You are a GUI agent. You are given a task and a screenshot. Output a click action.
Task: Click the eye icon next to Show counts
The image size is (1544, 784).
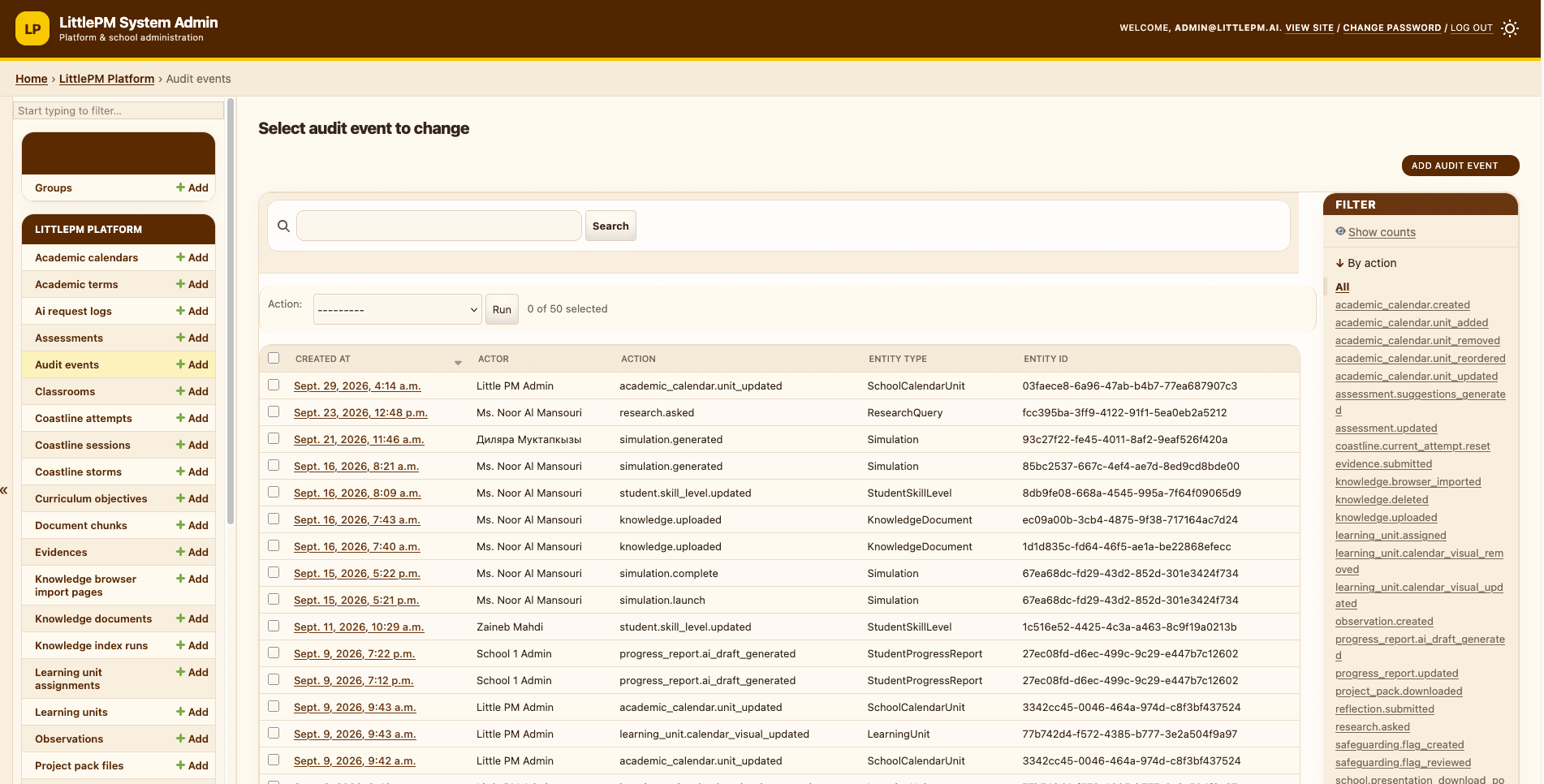coord(1340,231)
